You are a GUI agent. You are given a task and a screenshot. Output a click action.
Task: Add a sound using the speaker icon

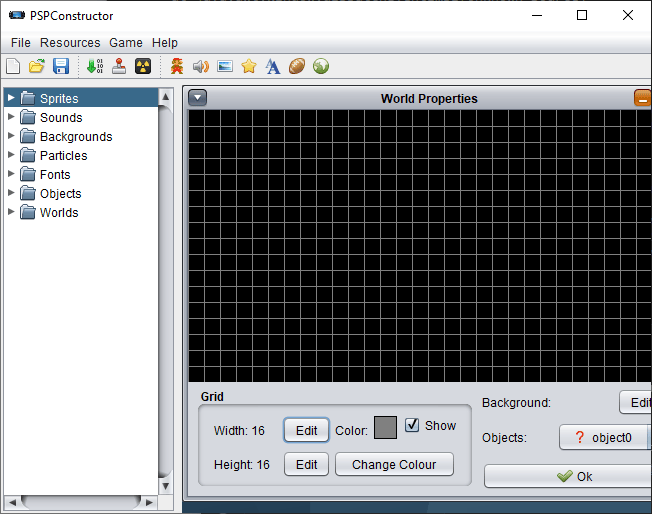click(201, 67)
